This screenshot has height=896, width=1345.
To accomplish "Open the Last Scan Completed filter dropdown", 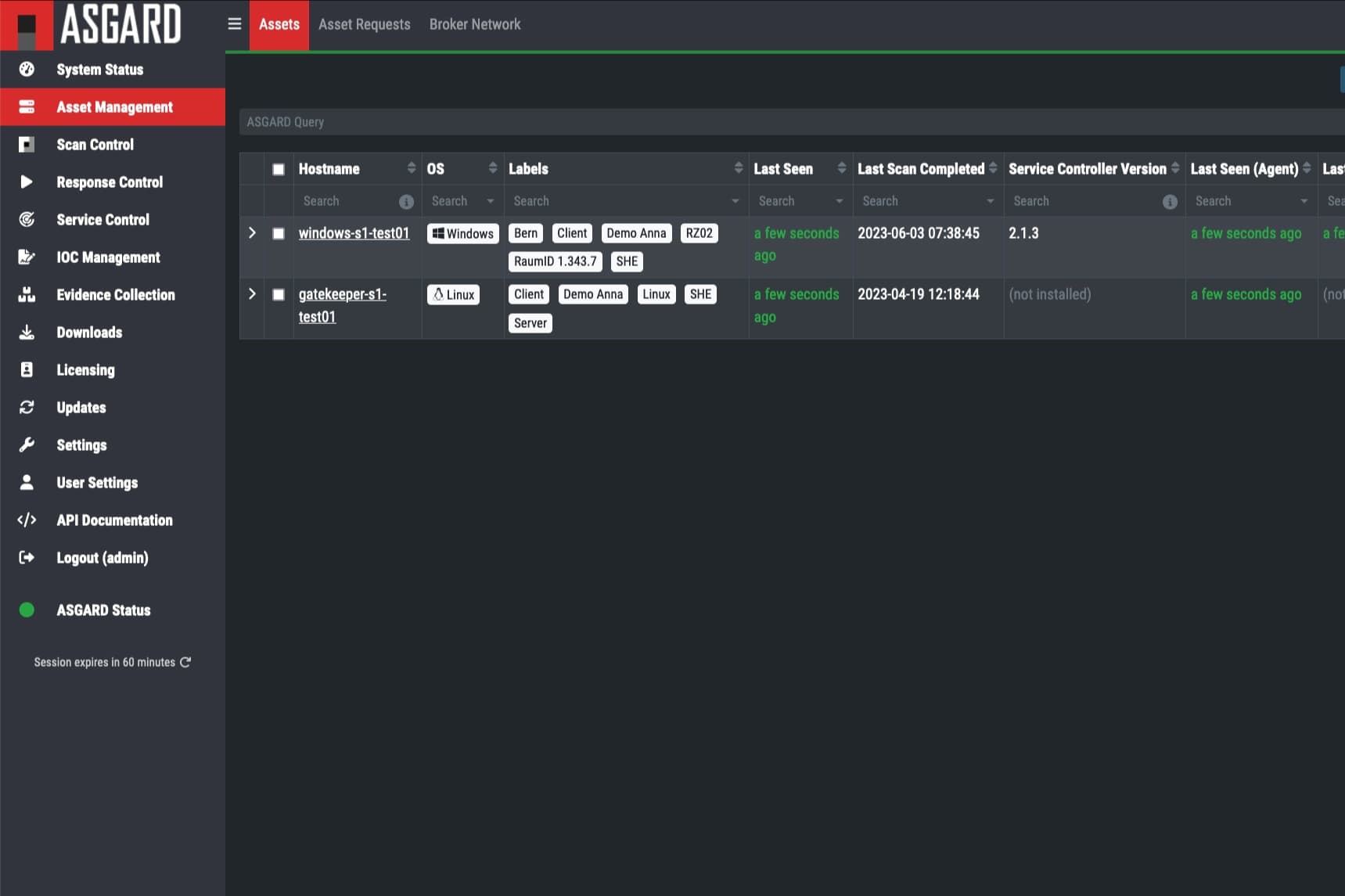I will click(990, 201).
